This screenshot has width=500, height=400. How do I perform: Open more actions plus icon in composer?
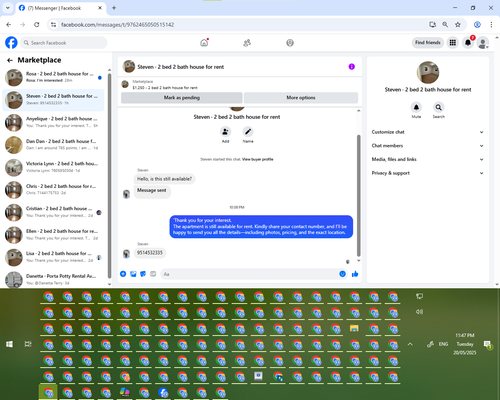[123, 274]
